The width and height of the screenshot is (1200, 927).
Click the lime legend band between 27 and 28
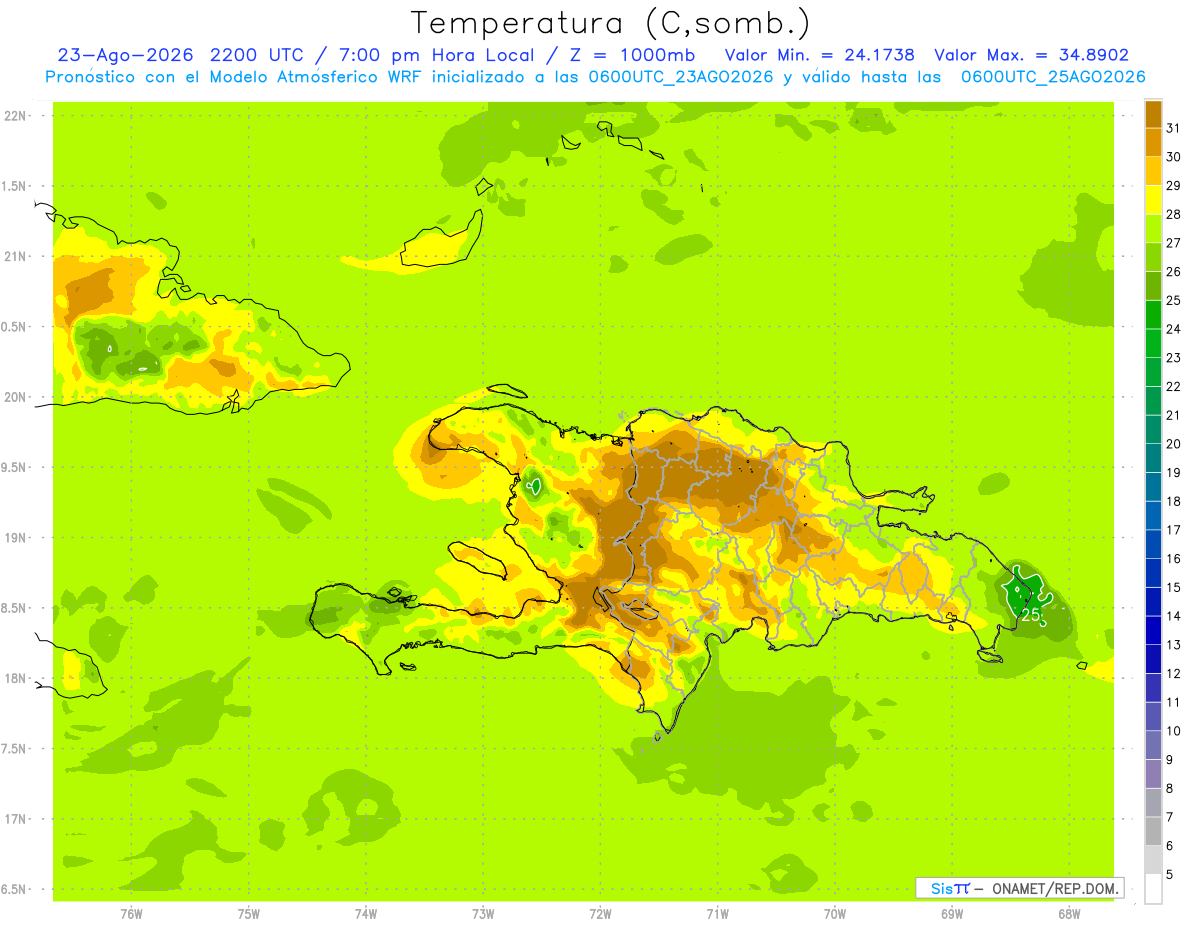tap(1153, 228)
